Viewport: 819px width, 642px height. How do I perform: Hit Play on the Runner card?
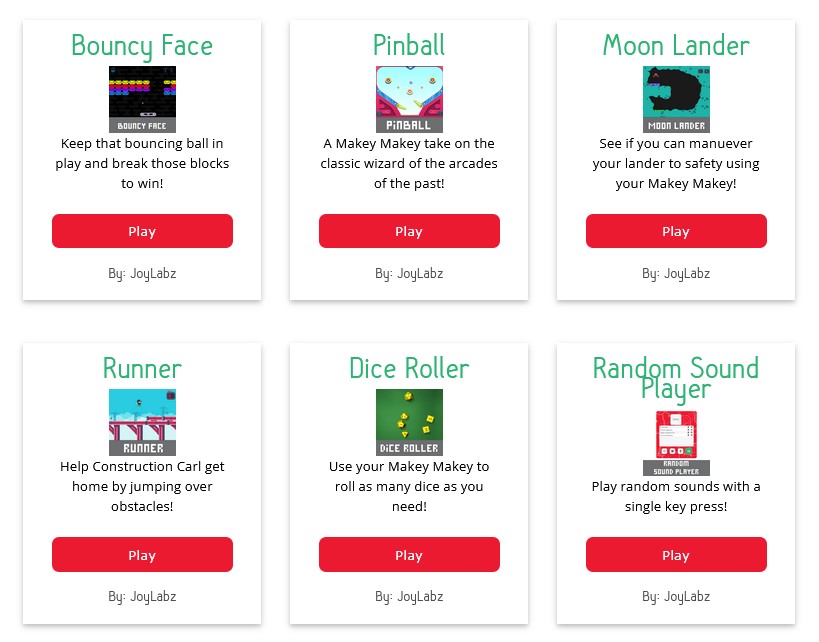142,555
